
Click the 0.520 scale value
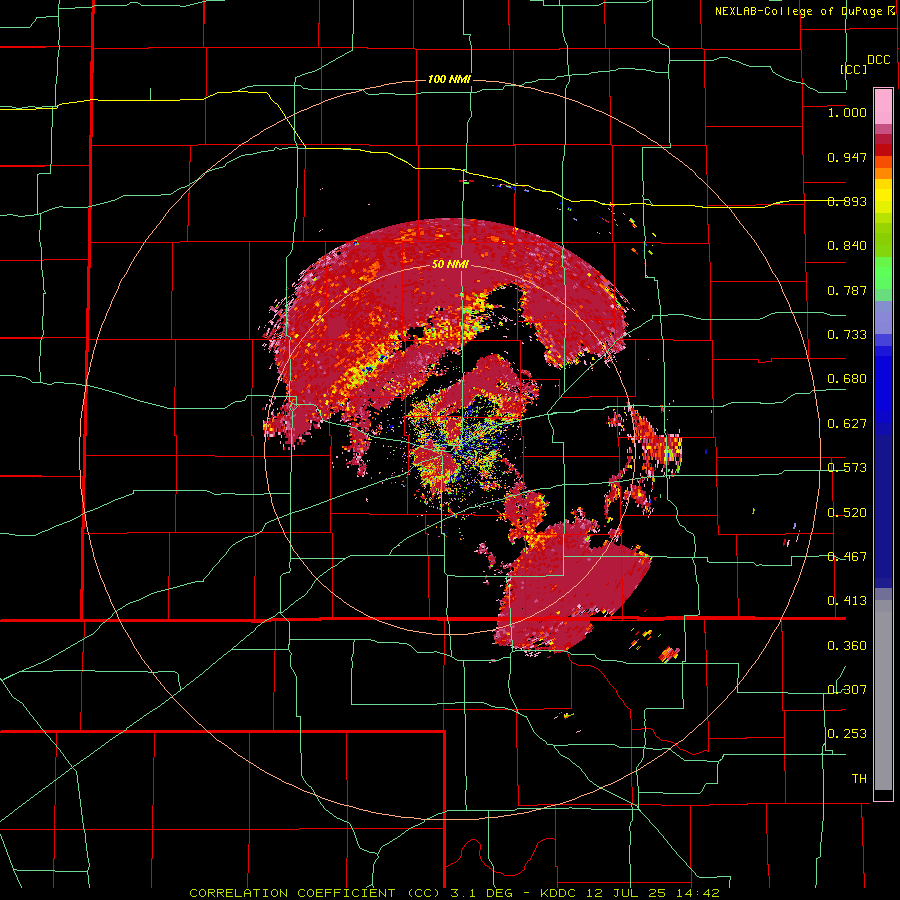847,513
